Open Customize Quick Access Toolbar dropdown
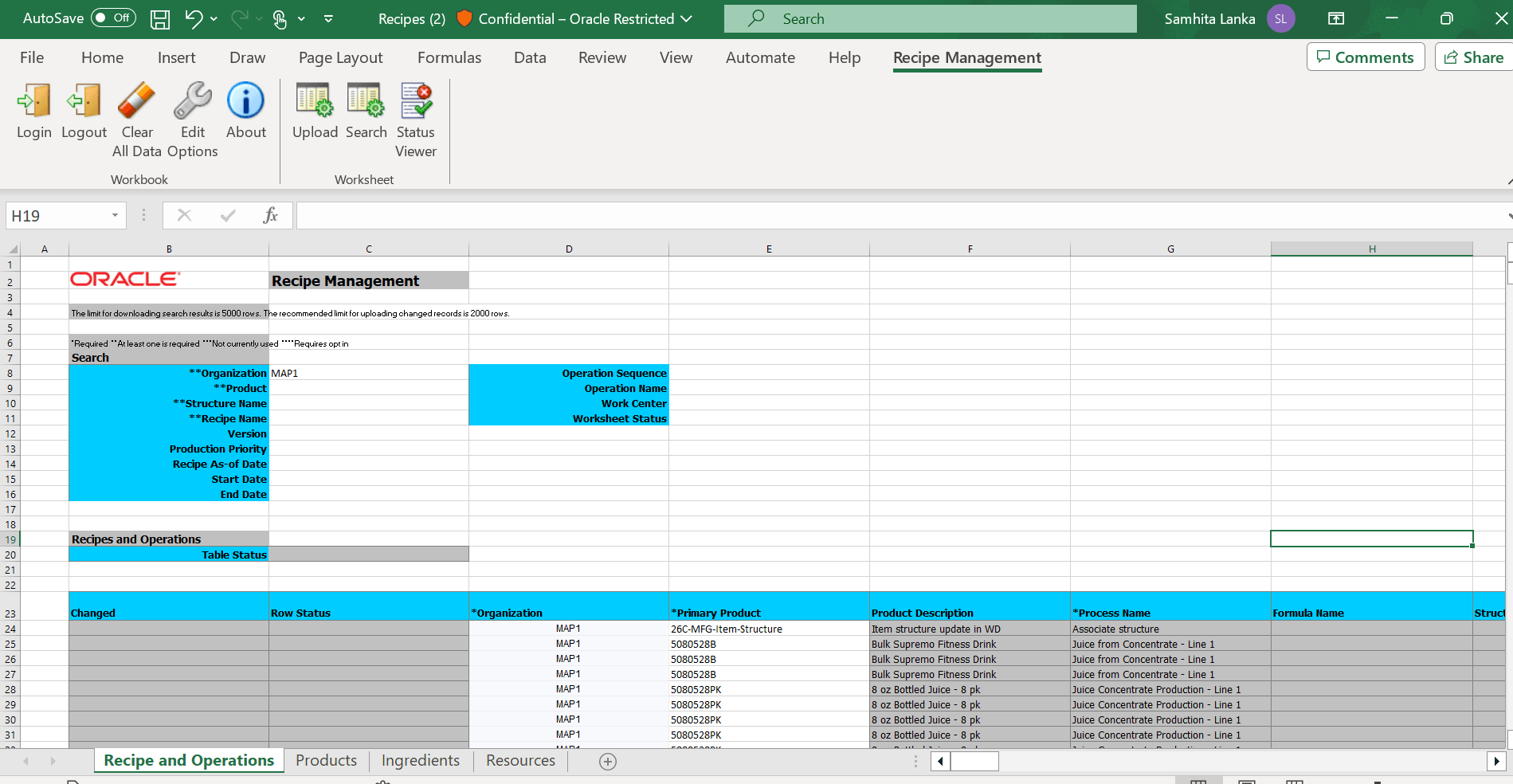The image size is (1513, 784). [328, 18]
